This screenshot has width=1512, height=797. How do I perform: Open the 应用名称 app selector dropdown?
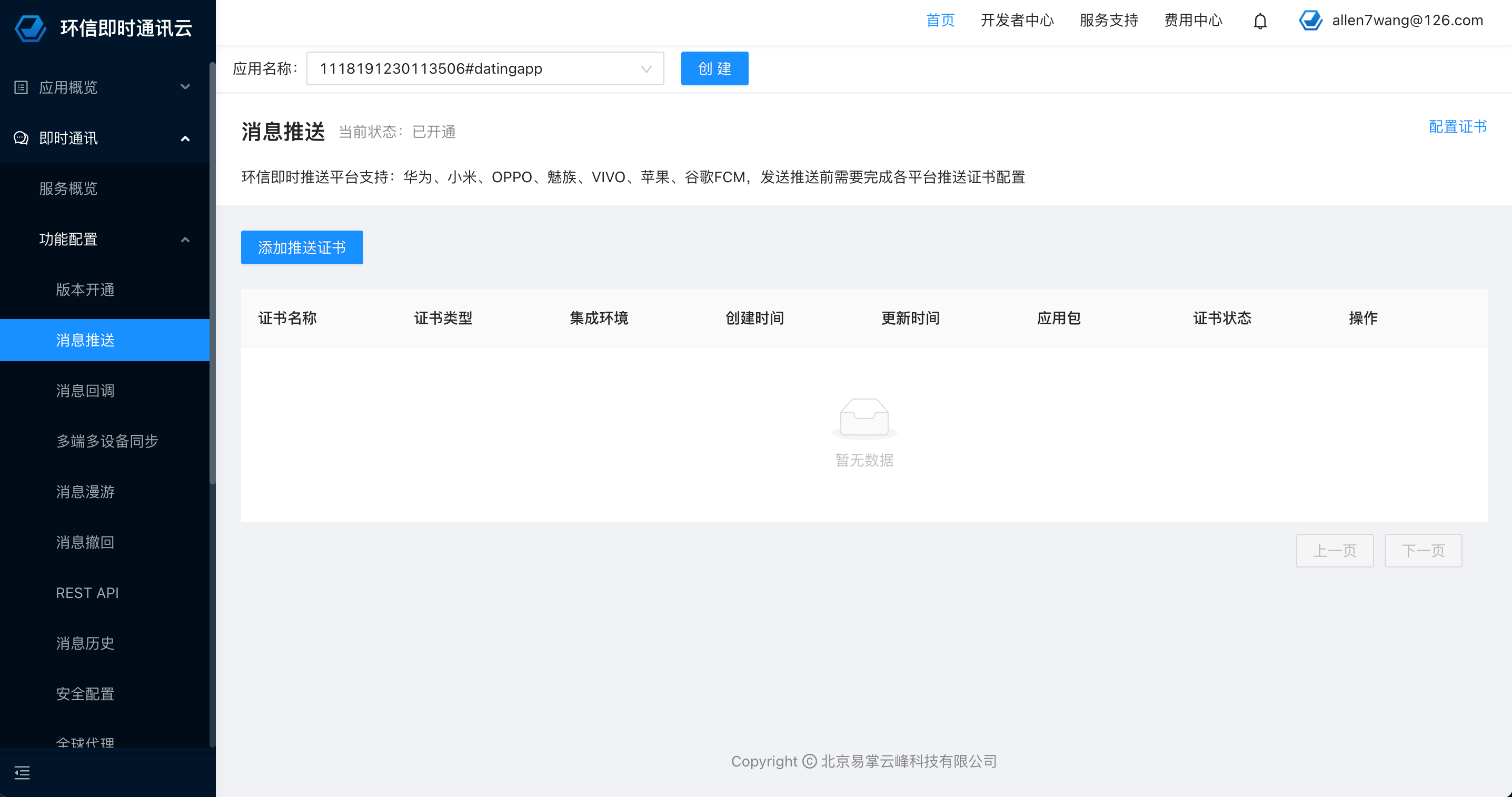(485, 68)
